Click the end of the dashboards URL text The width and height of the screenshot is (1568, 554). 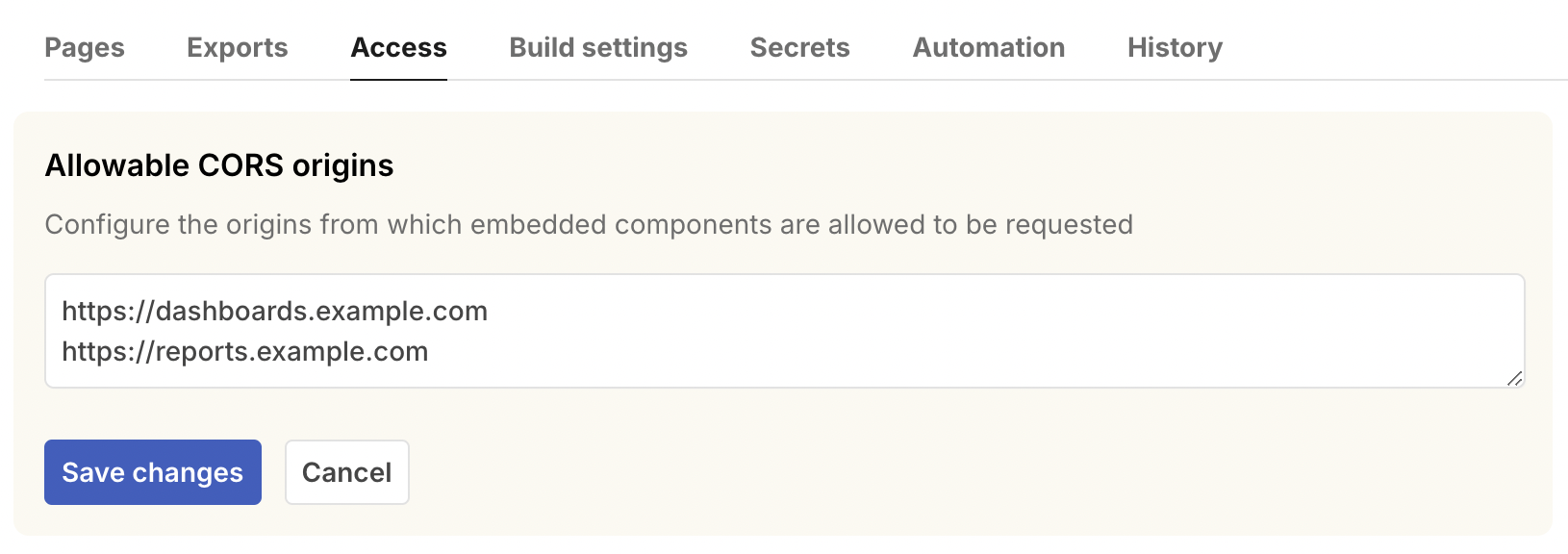point(487,311)
